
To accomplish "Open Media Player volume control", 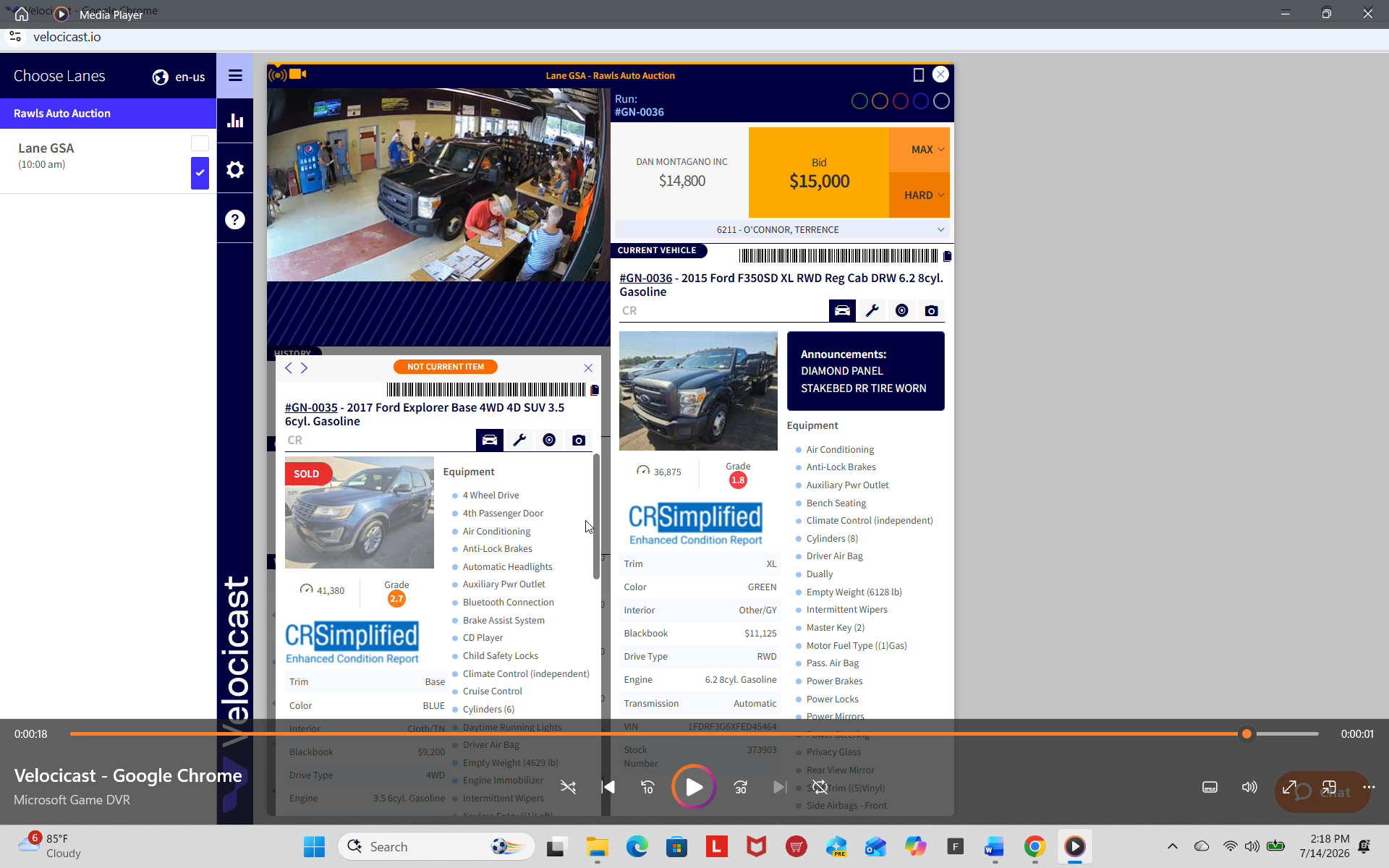I will 1249,787.
